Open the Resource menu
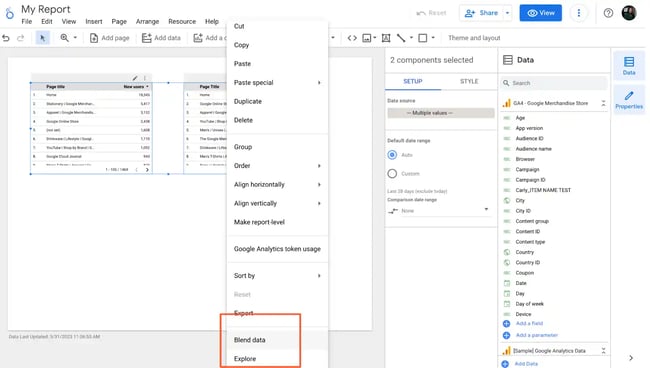Image resolution: width=650 pixels, height=368 pixels. click(182, 22)
